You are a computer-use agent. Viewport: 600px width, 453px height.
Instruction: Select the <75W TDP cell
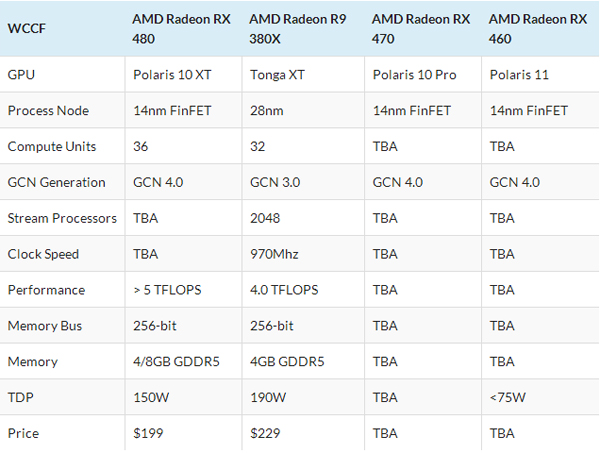click(x=504, y=398)
